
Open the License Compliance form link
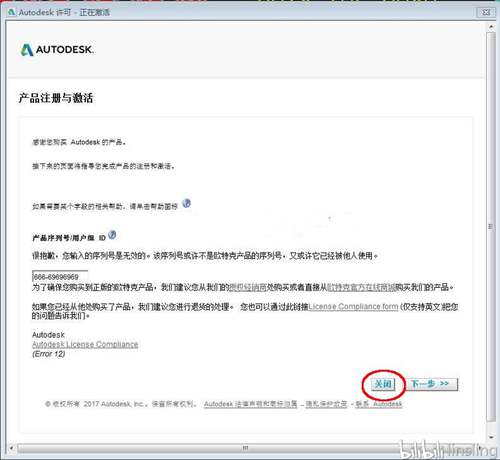tap(353, 306)
